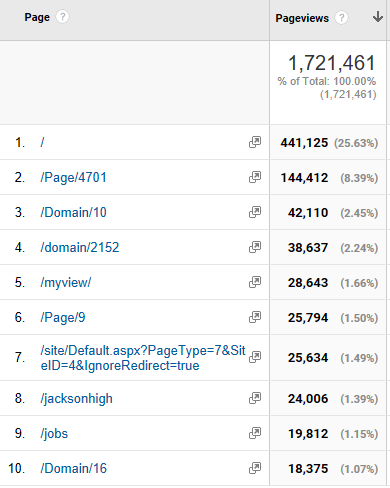Open the /Domain/16 link
390x488 pixels.
(x=73, y=468)
